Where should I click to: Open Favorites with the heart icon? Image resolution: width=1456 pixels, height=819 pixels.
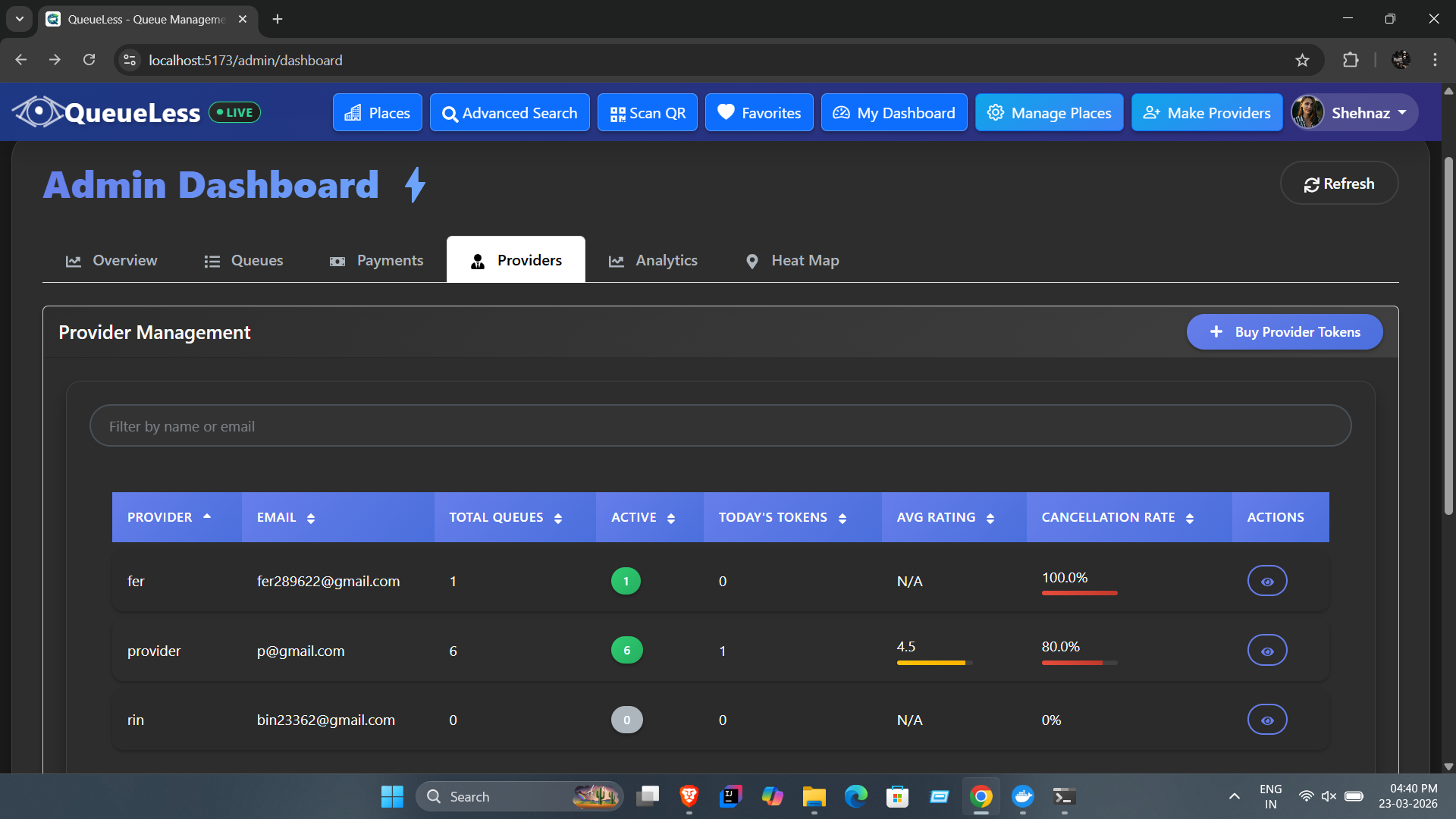click(x=759, y=112)
